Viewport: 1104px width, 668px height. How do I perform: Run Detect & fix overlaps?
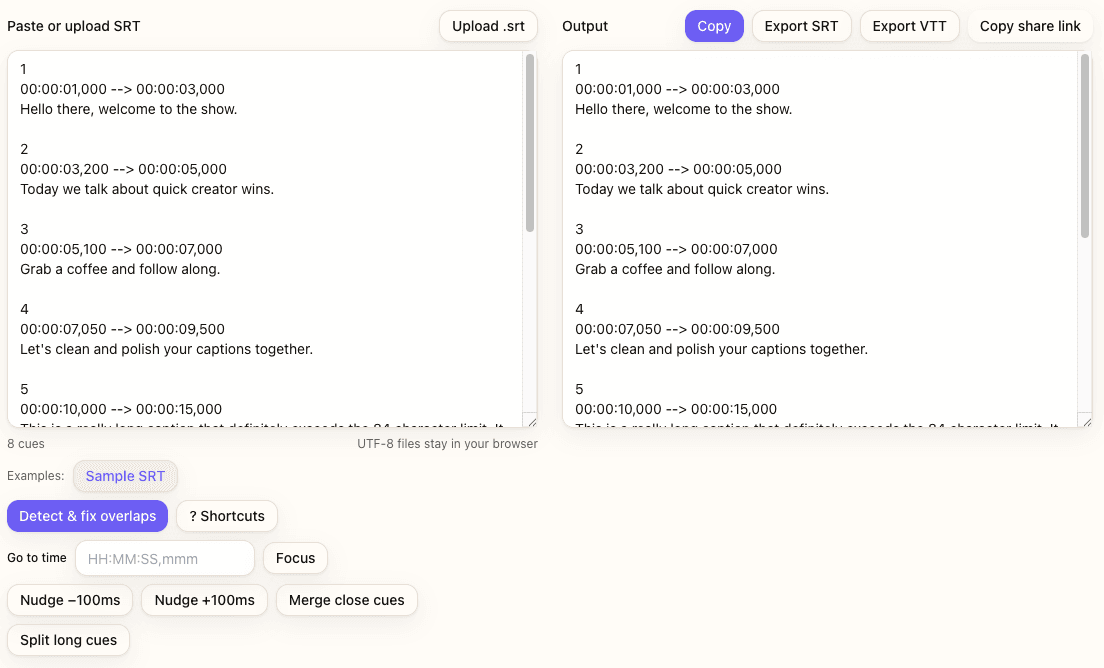pos(88,516)
